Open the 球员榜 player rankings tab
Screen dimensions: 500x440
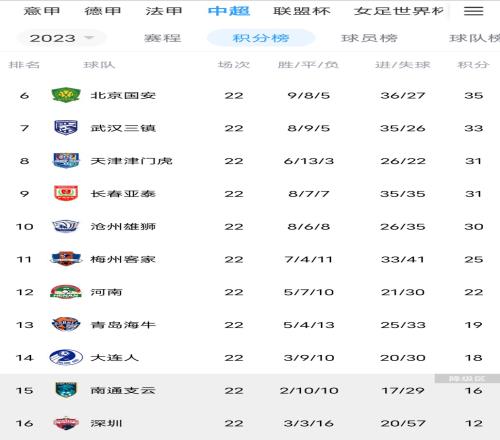(369, 38)
